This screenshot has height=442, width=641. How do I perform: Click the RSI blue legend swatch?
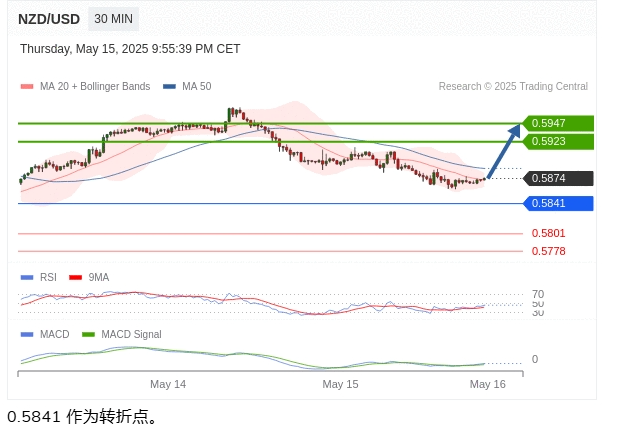tap(27, 278)
